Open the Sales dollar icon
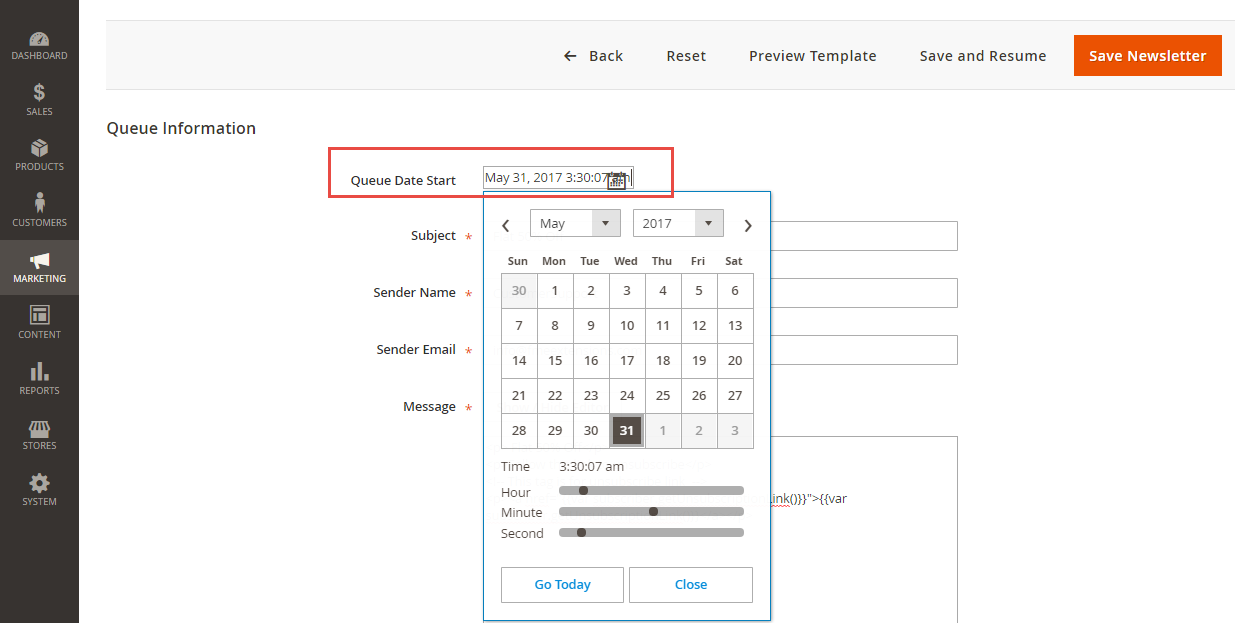The height and width of the screenshot is (623, 1235). 39,94
